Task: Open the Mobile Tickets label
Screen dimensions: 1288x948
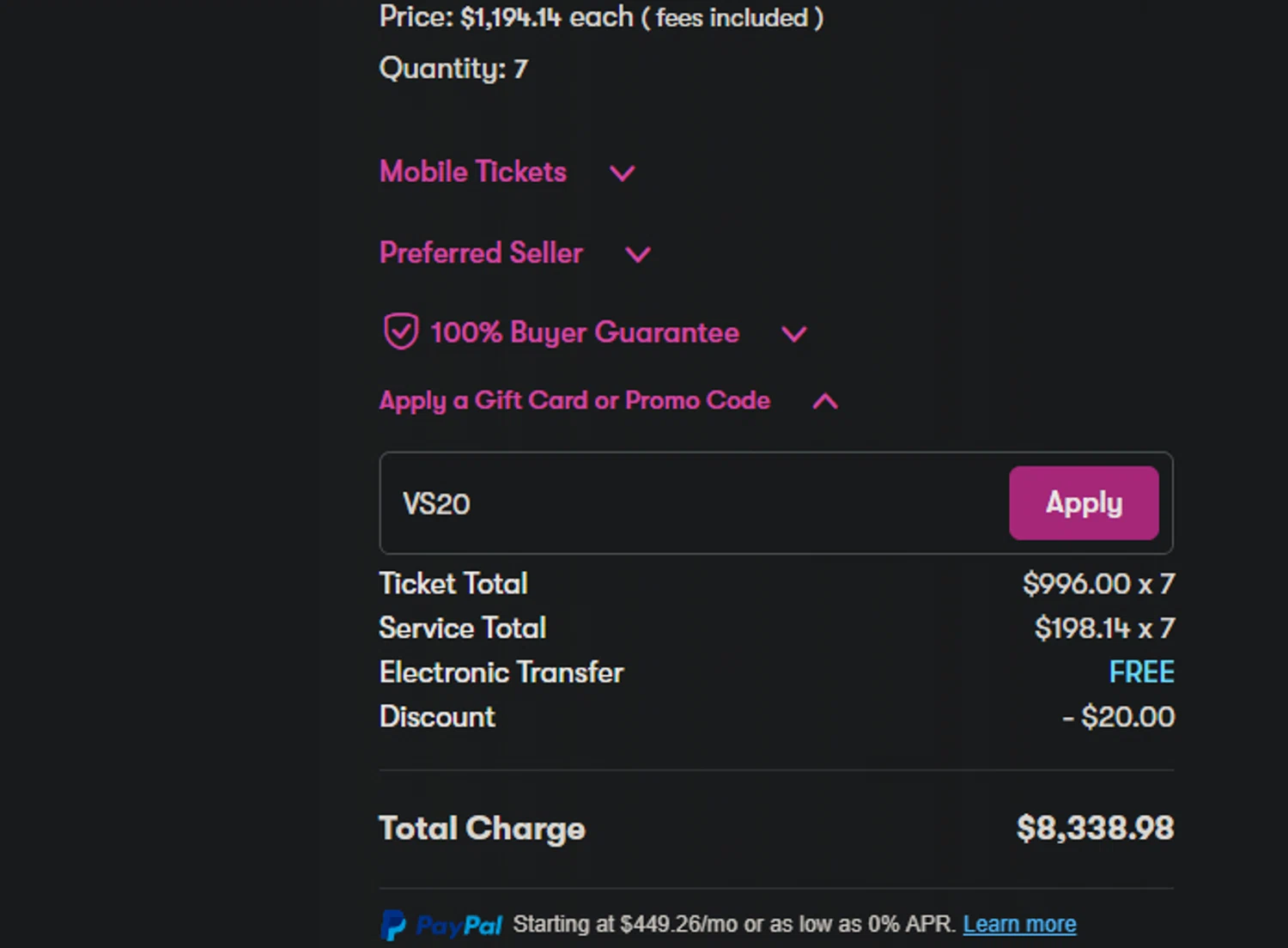Action: pos(473,172)
